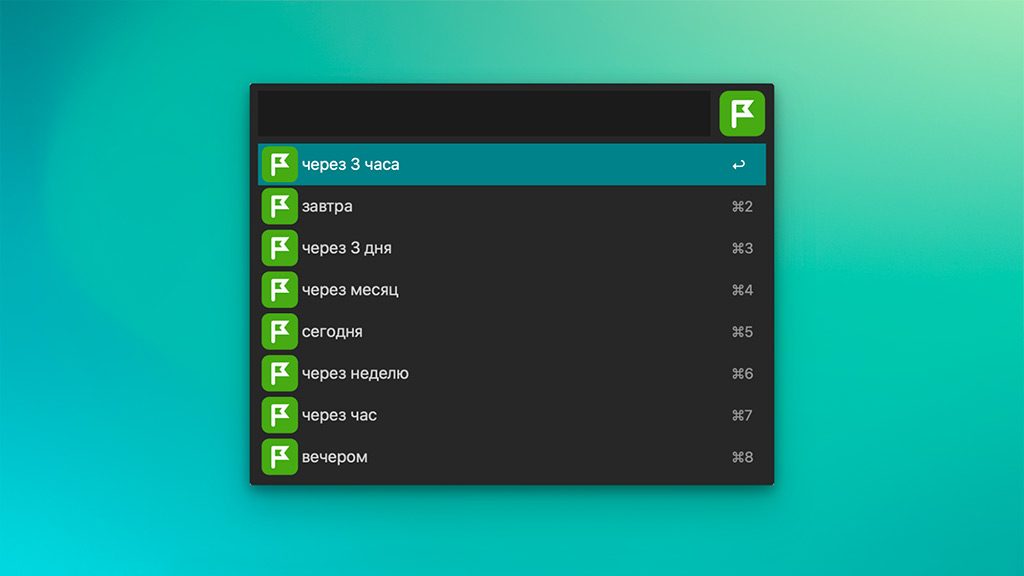Click the ⌘8 shortcut label
This screenshot has width=1024, height=576.
743,458
